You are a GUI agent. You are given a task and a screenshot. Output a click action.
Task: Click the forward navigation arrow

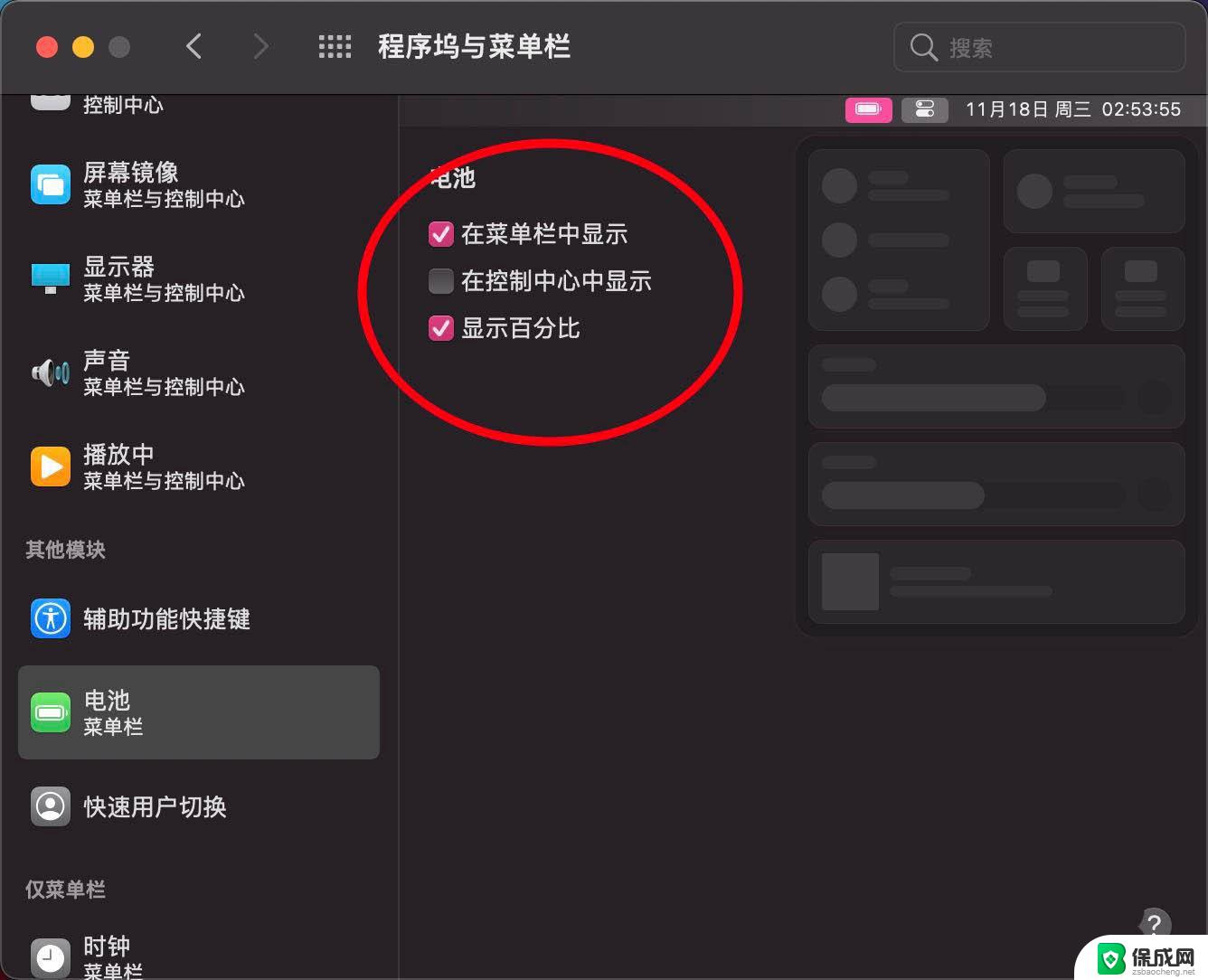pos(260,46)
